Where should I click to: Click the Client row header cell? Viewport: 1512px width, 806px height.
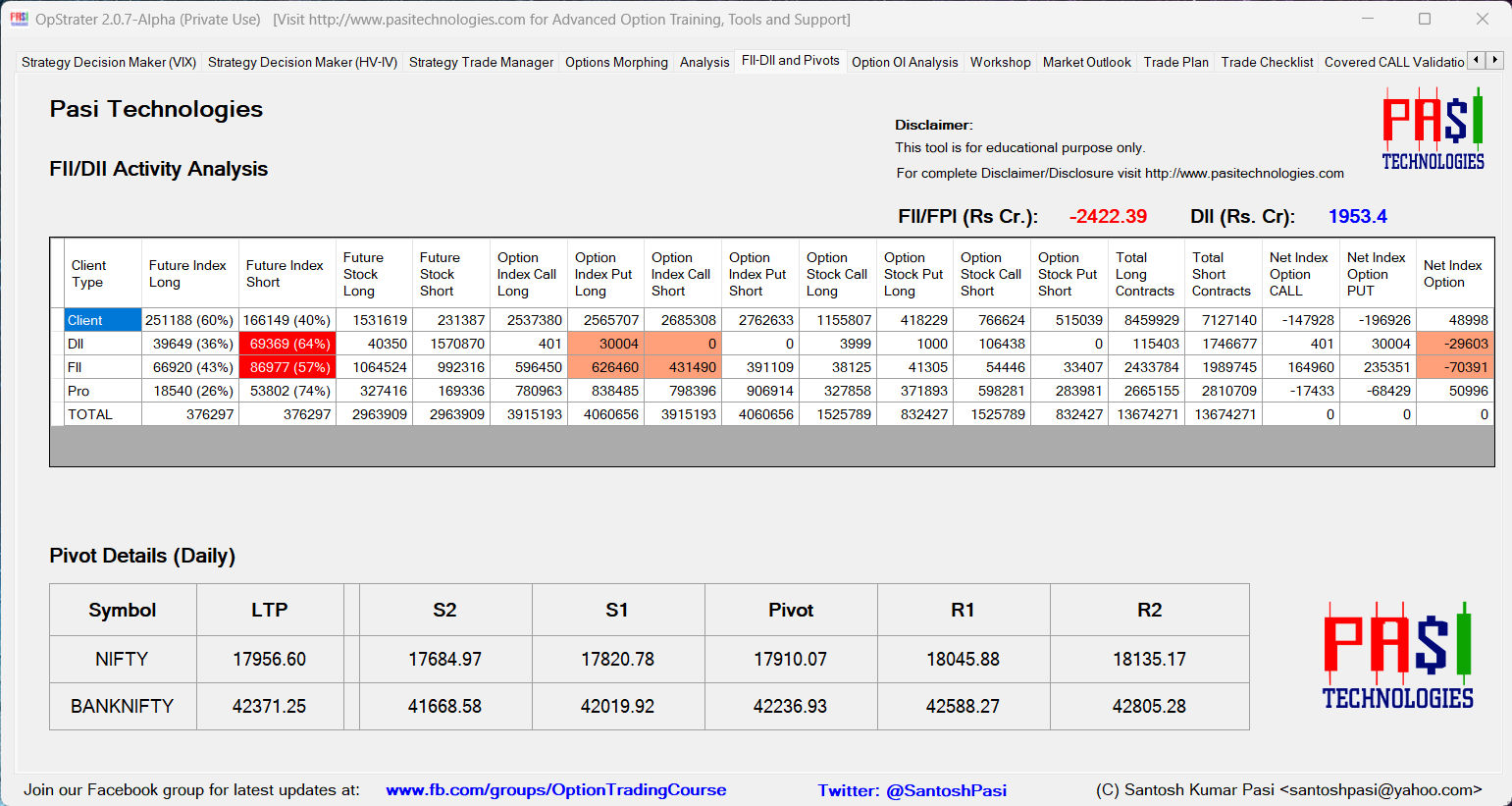103,320
